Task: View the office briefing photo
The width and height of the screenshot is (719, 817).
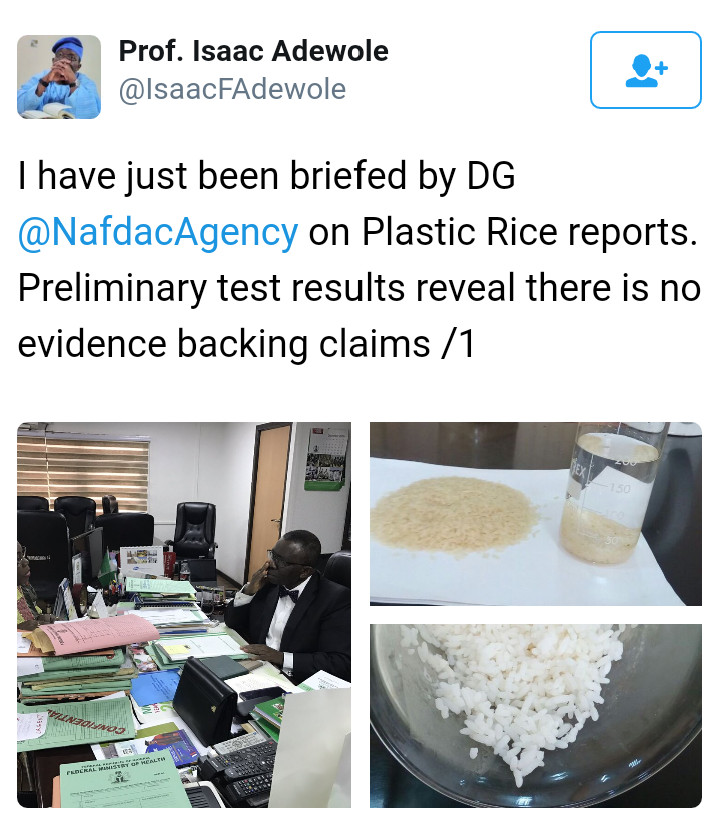Action: (184, 615)
